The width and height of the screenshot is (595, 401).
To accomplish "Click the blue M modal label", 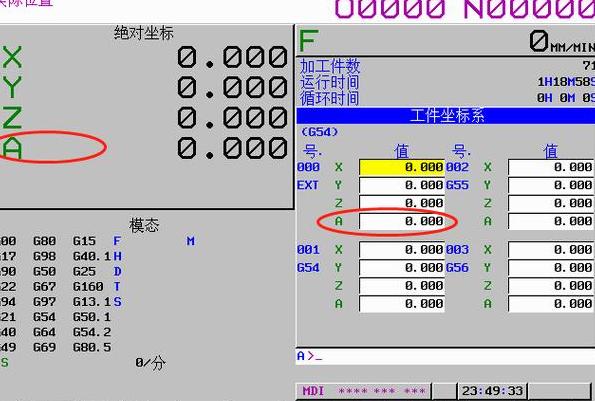I will tap(190, 241).
